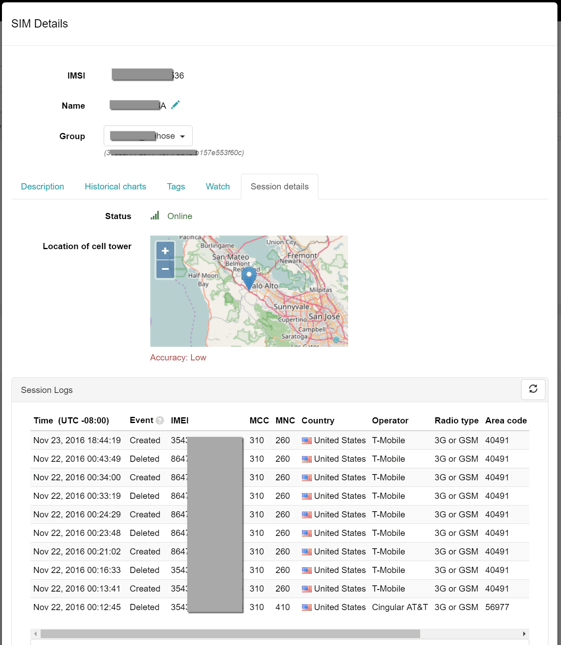The height and width of the screenshot is (645, 561).
Task: Switch to the Historical charts tab
Action: tap(115, 186)
